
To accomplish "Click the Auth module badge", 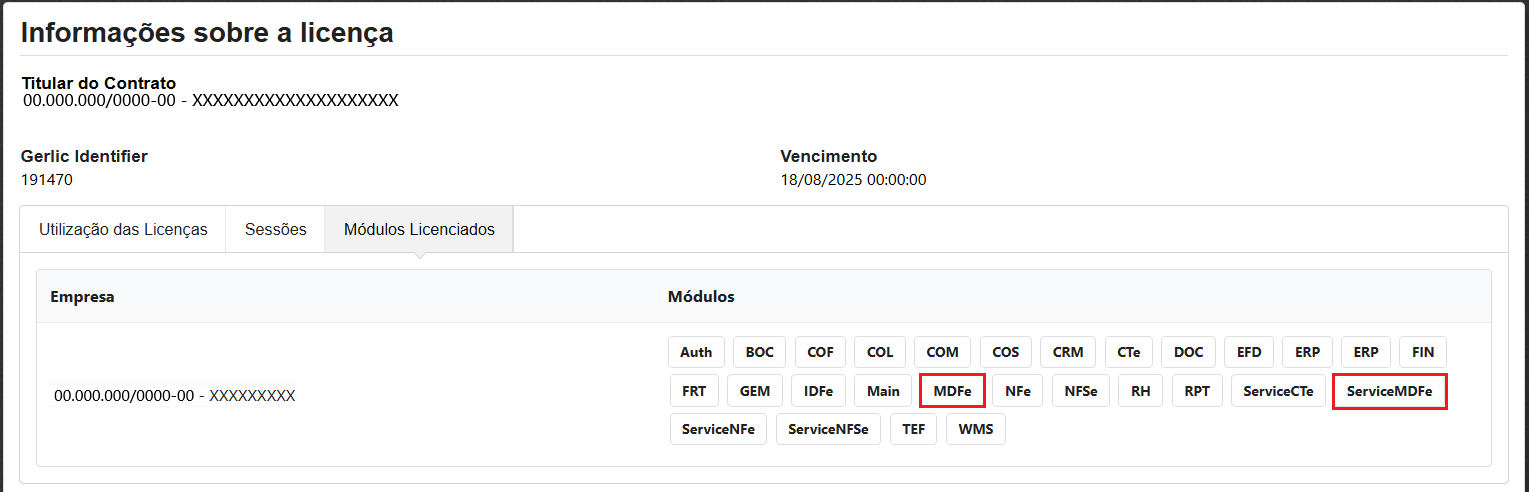I will pos(696,352).
